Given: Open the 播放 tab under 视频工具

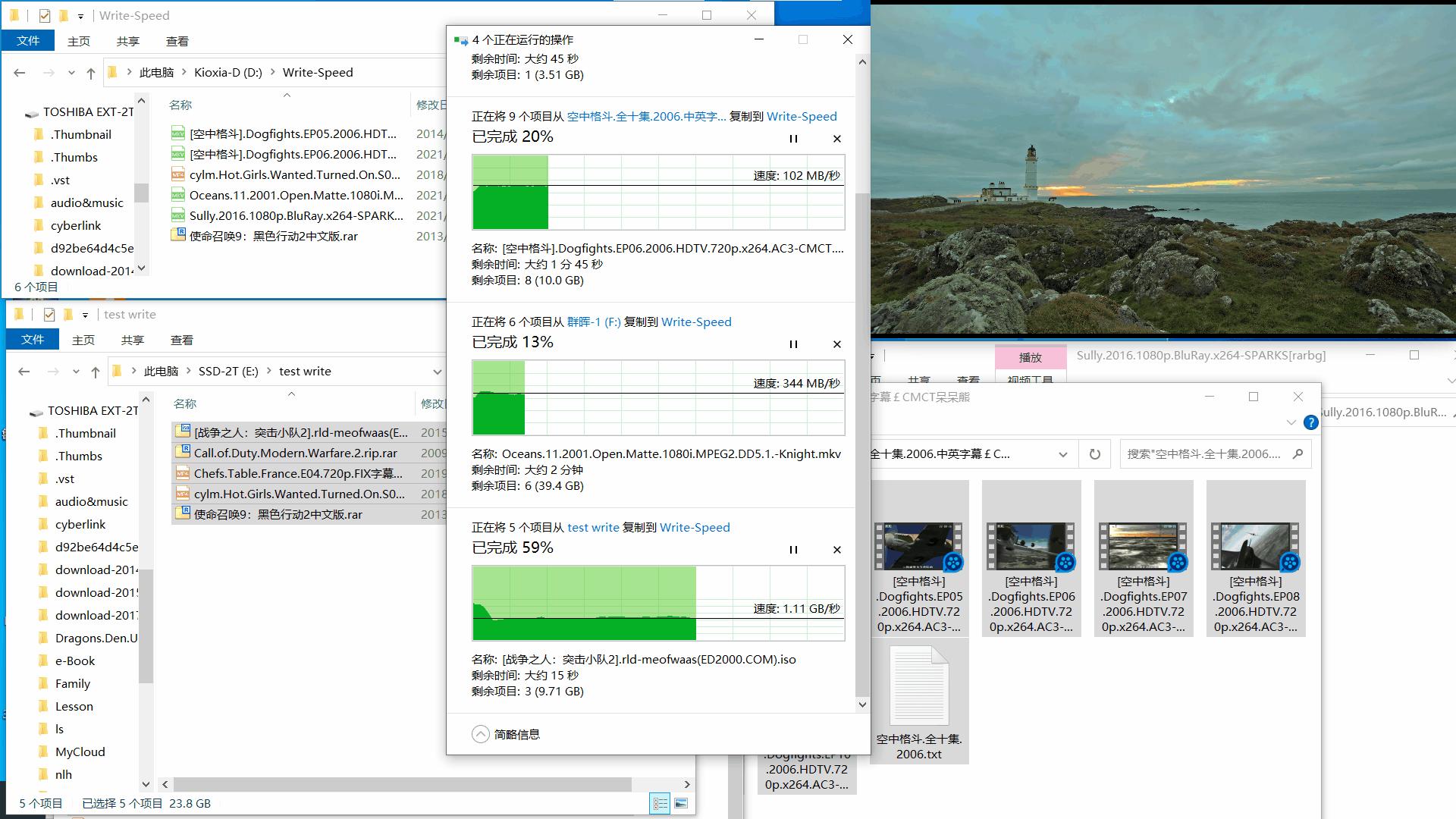Looking at the screenshot, I should [1031, 357].
